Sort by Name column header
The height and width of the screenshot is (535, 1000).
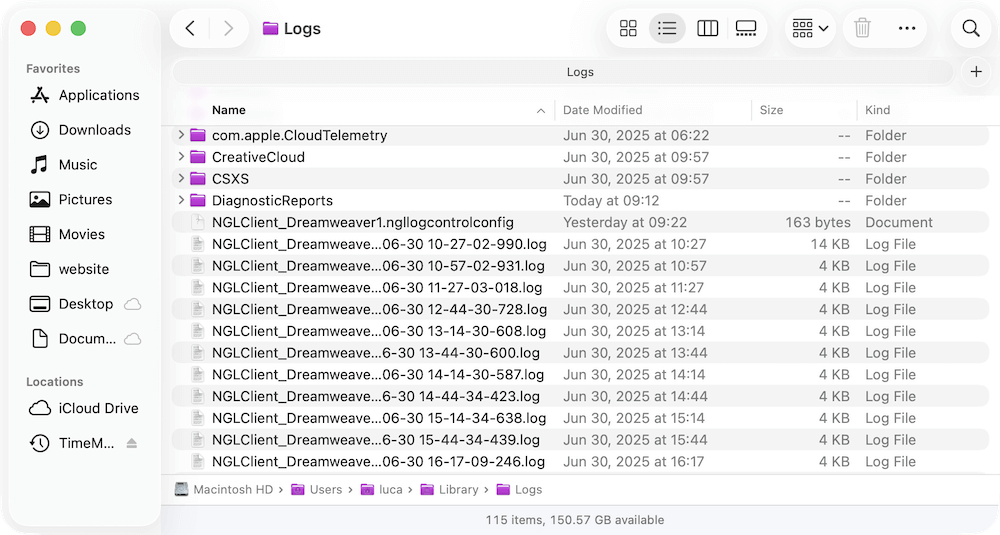[228, 110]
